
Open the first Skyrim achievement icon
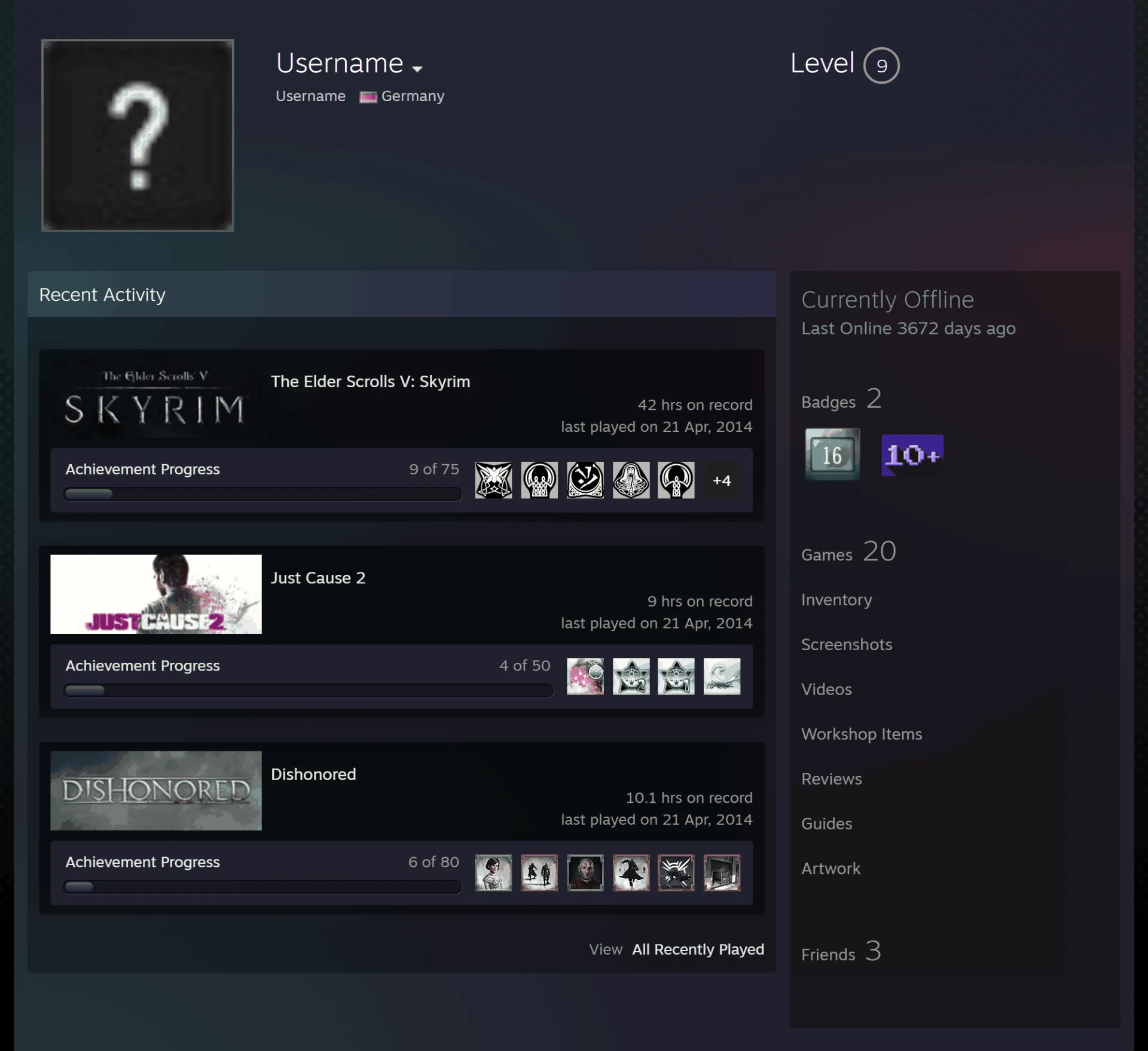493,480
